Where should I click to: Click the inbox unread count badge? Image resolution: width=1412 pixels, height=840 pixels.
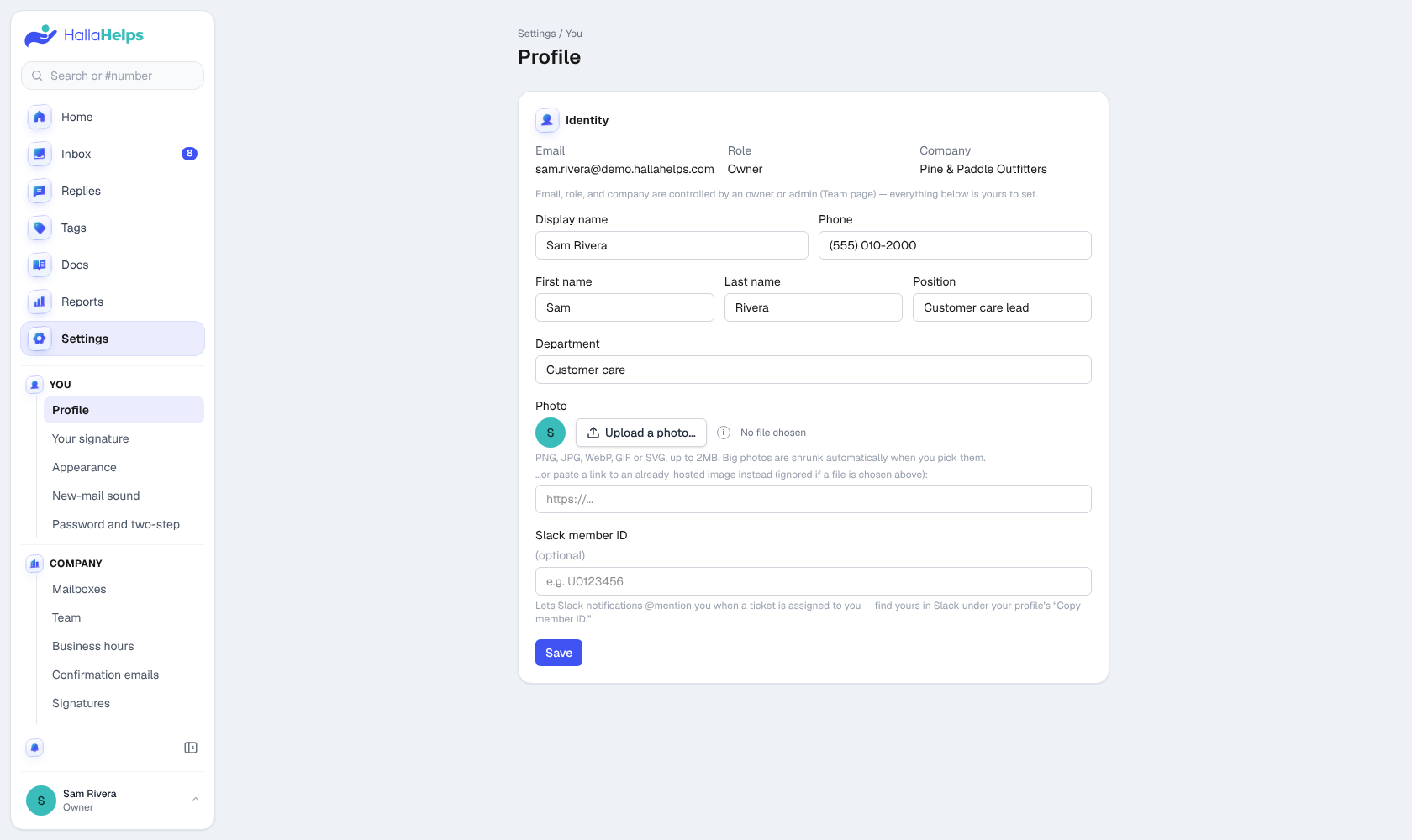click(190, 154)
